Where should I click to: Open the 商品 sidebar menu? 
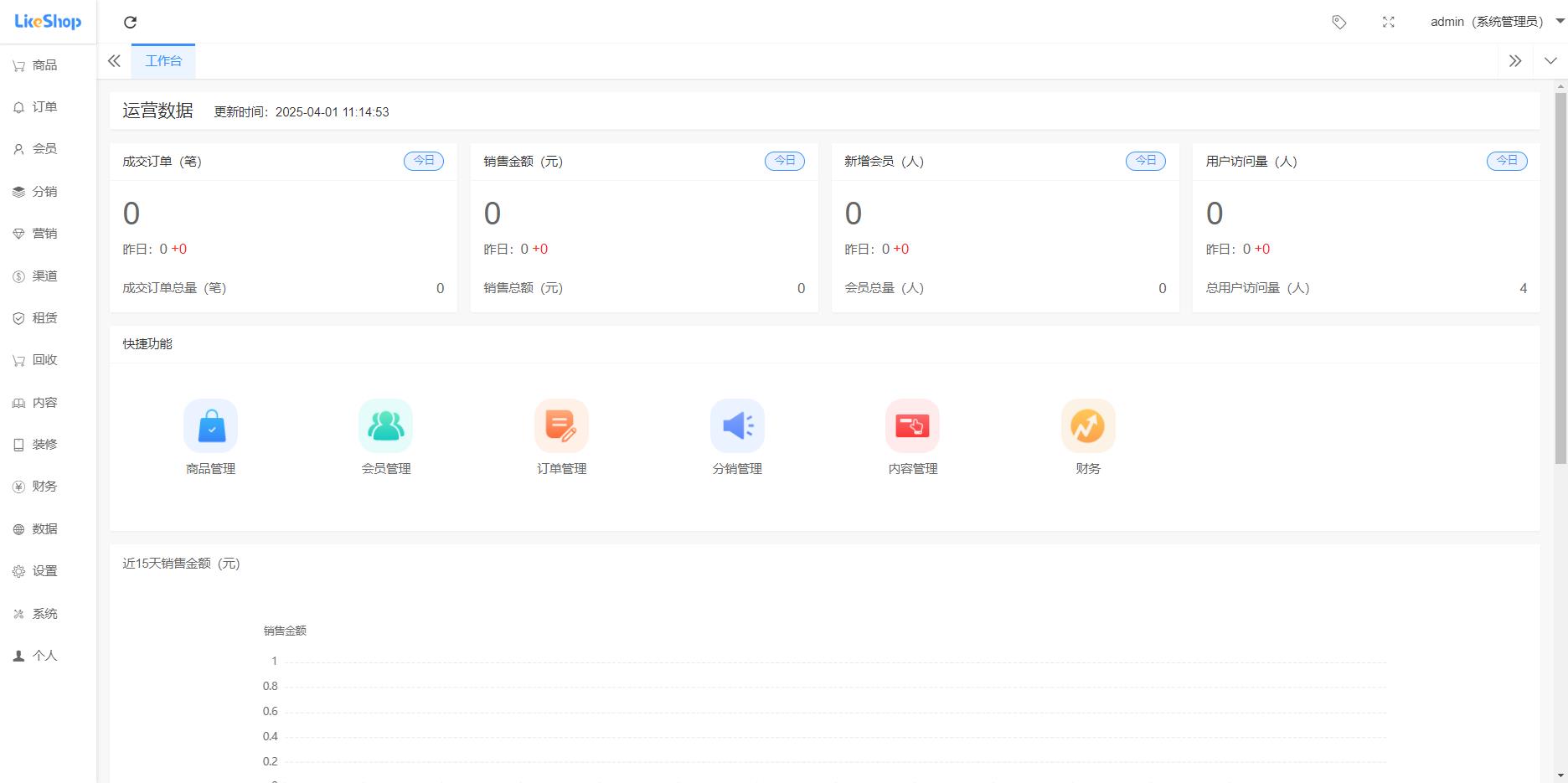(x=44, y=65)
